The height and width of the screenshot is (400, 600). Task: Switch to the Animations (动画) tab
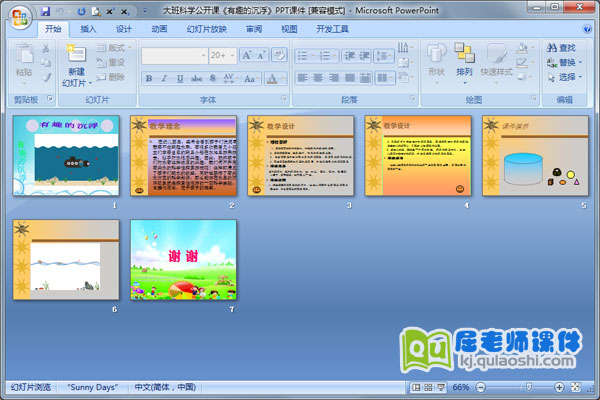click(159, 29)
